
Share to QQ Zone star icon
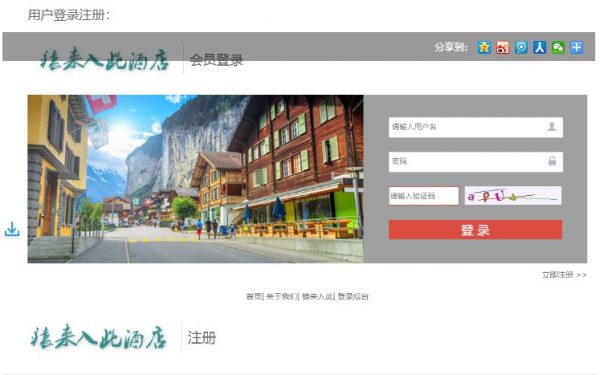pyautogui.click(x=484, y=47)
